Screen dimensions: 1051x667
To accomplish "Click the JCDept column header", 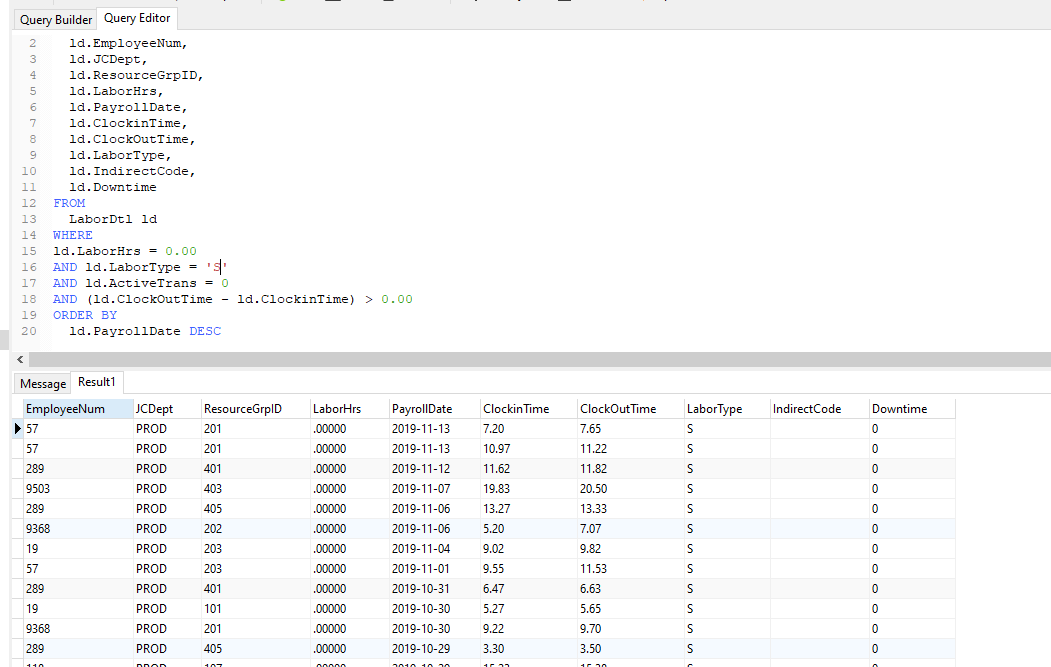I will click(x=168, y=409).
